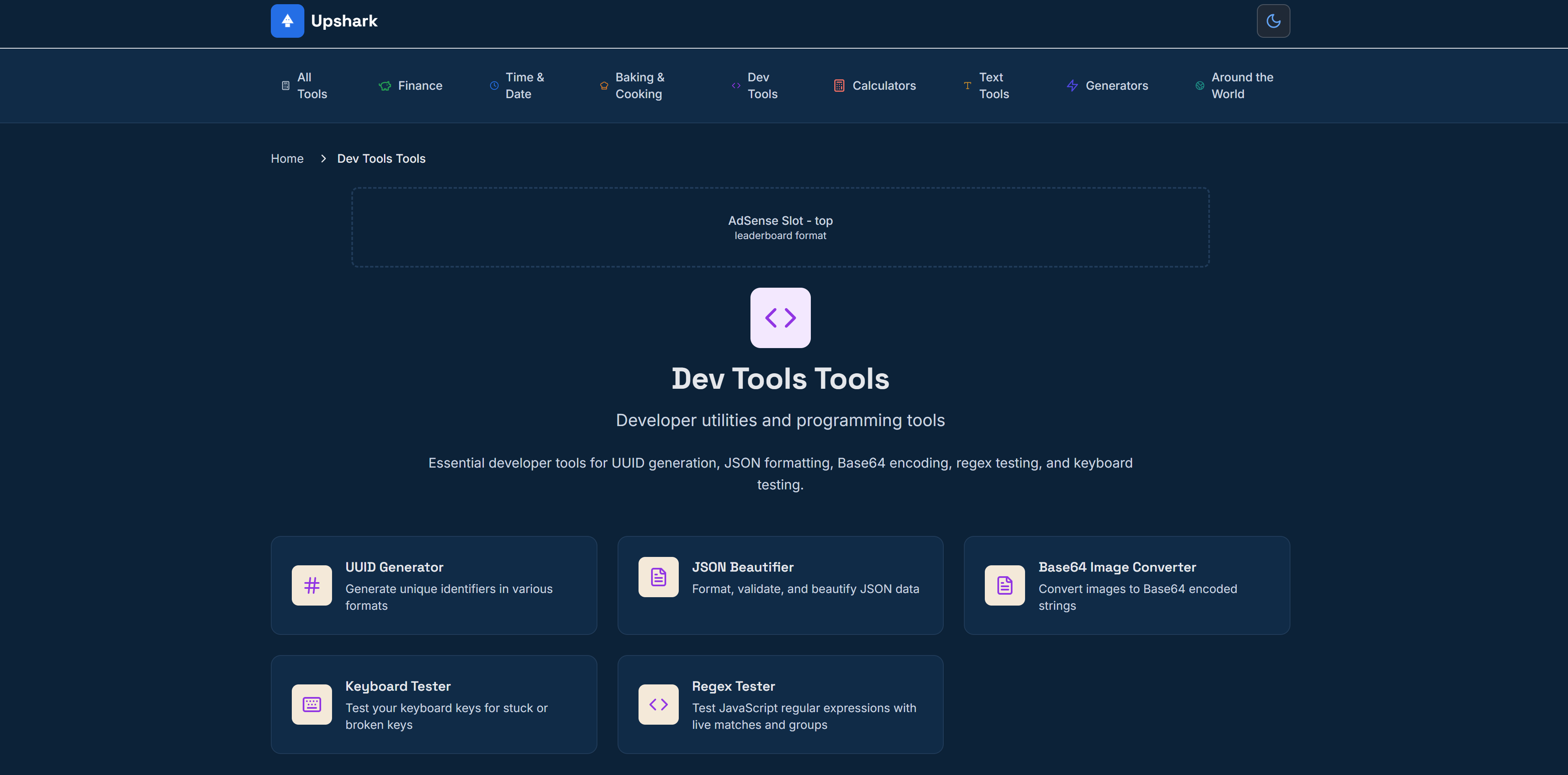Click the Regex Tester code brackets icon
Screen dimensions: 1568x775
point(658,705)
